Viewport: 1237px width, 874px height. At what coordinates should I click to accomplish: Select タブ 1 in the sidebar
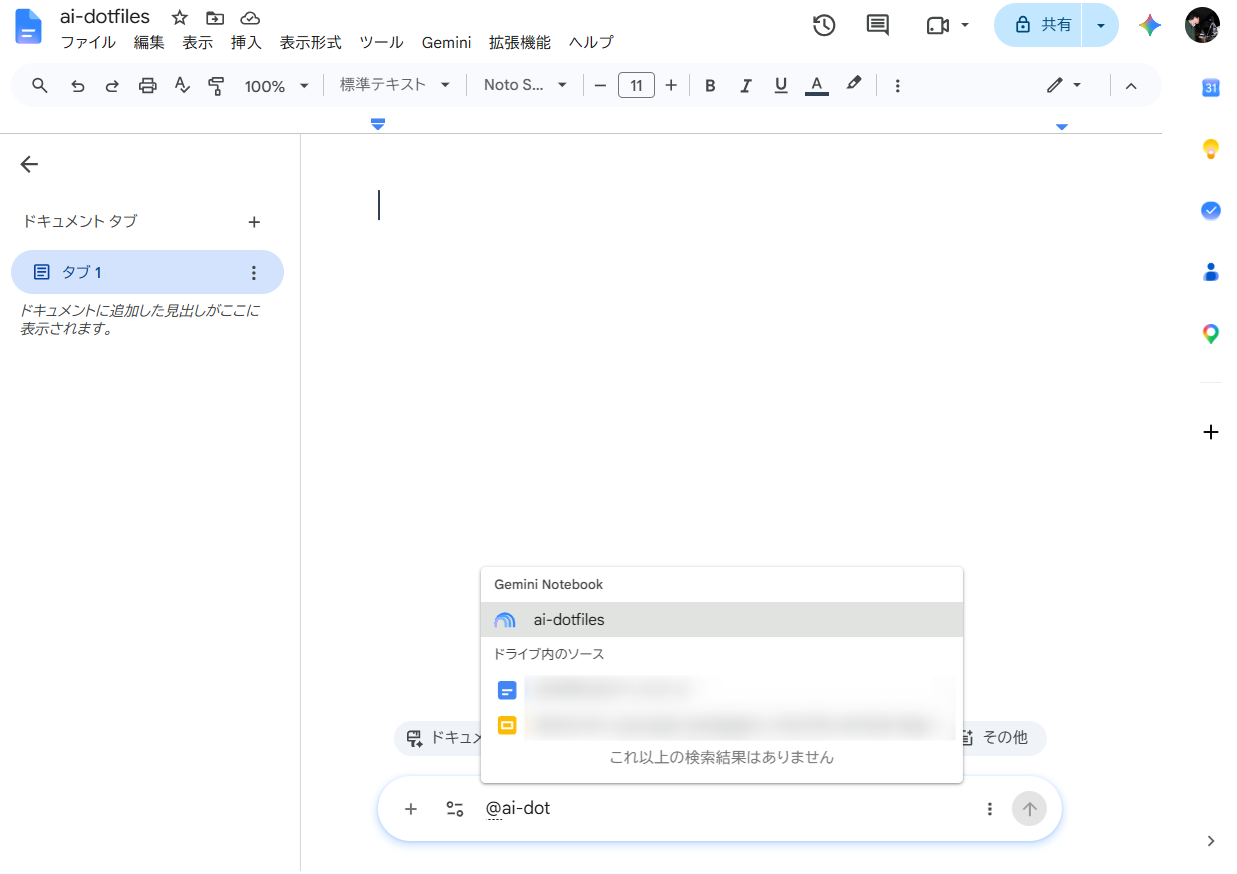[x=147, y=272]
